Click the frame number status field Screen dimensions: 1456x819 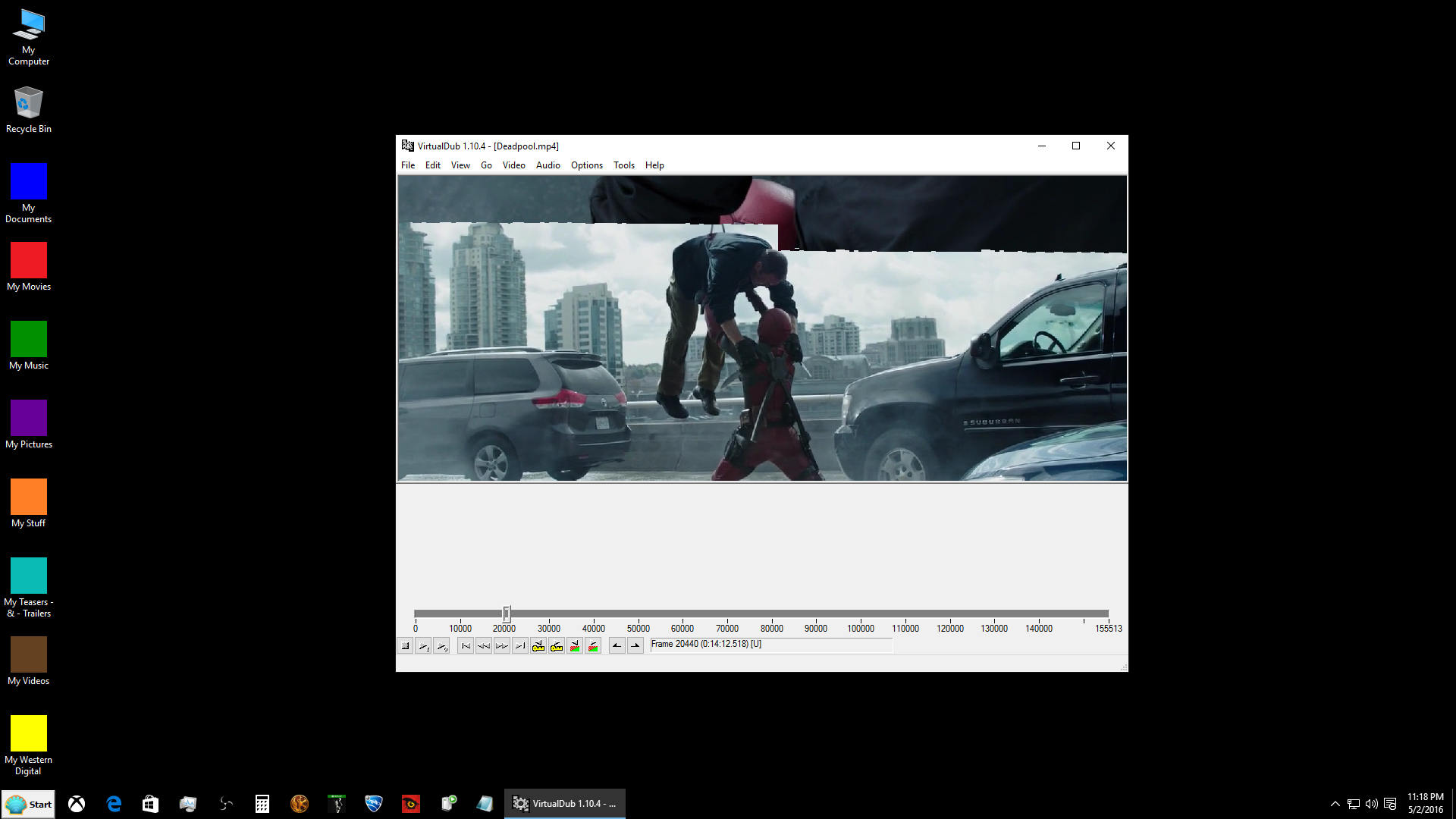click(x=770, y=645)
